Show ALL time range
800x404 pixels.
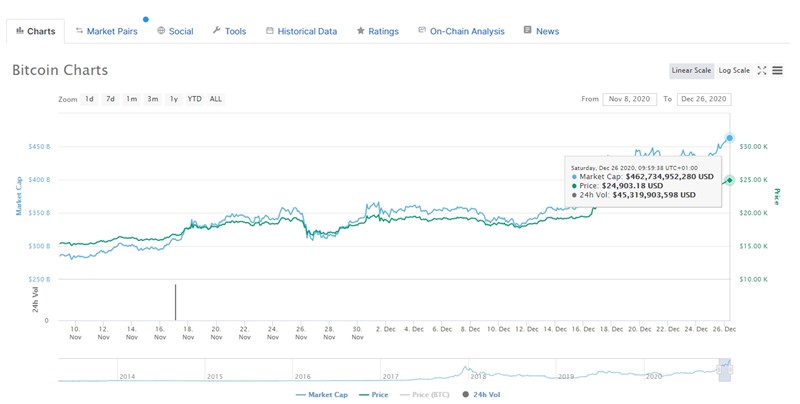click(x=216, y=99)
